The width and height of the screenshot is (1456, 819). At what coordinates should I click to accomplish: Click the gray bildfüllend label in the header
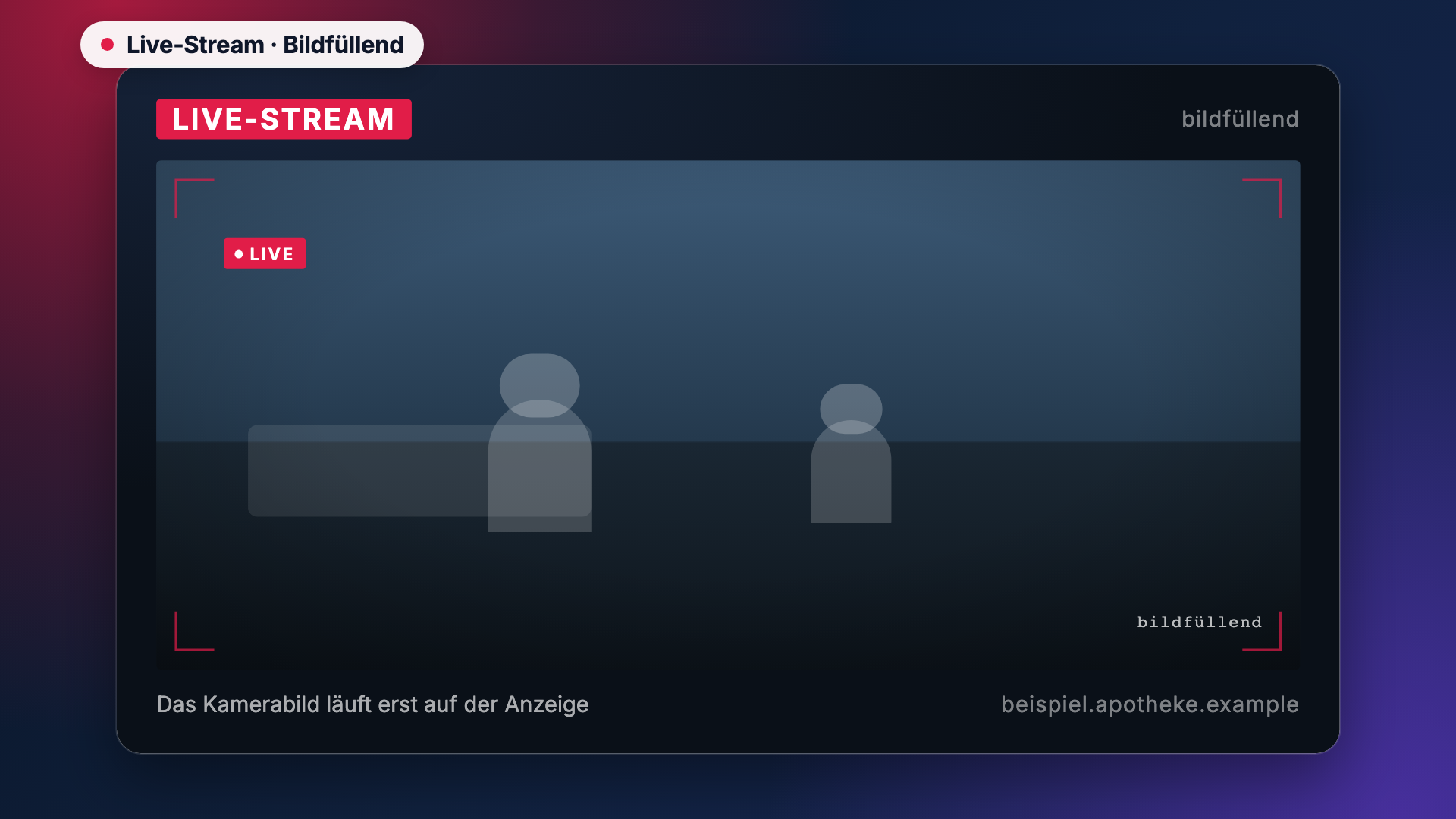1240,119
